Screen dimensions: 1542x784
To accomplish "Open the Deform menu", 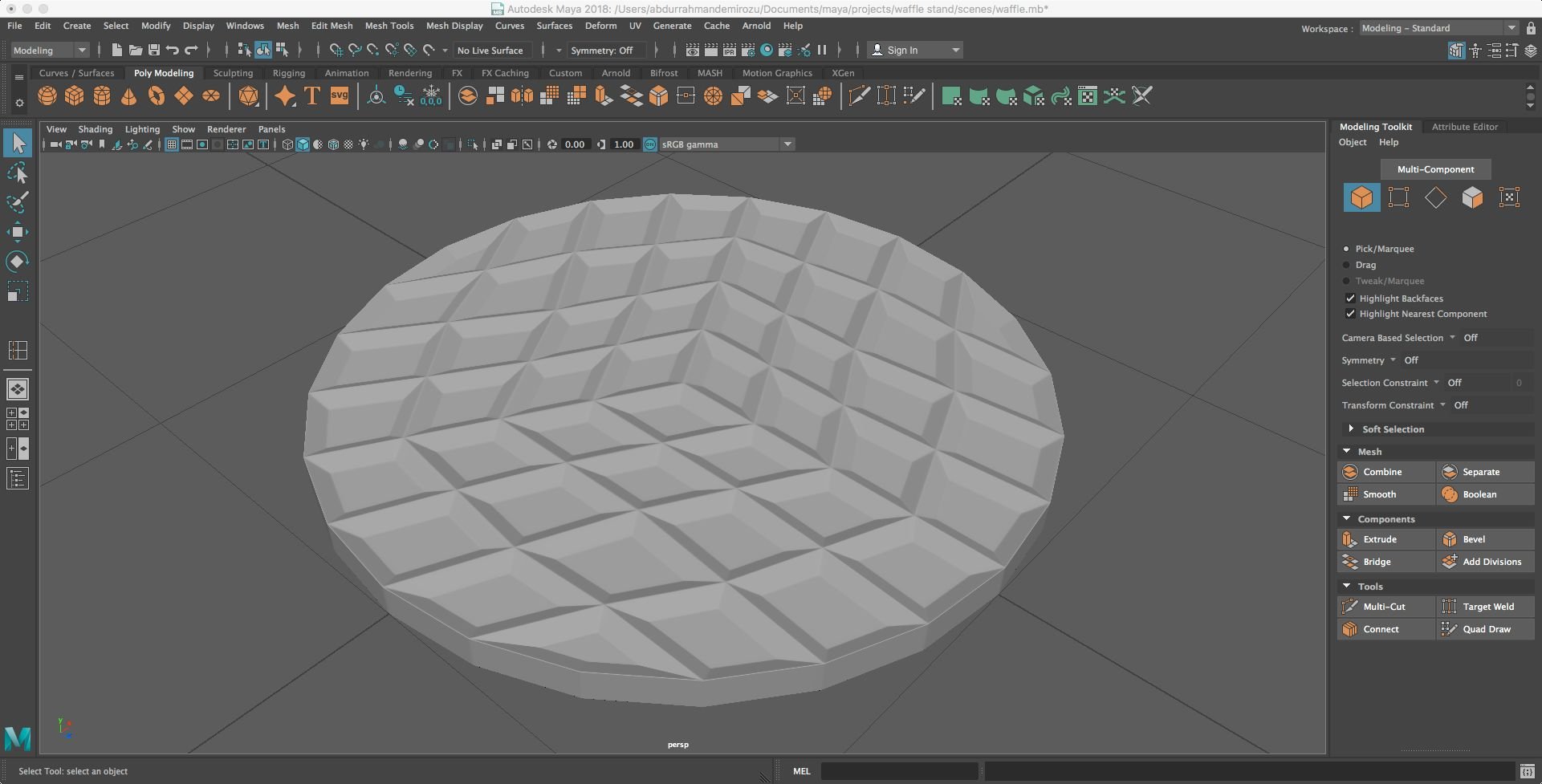I will (600, 26).
